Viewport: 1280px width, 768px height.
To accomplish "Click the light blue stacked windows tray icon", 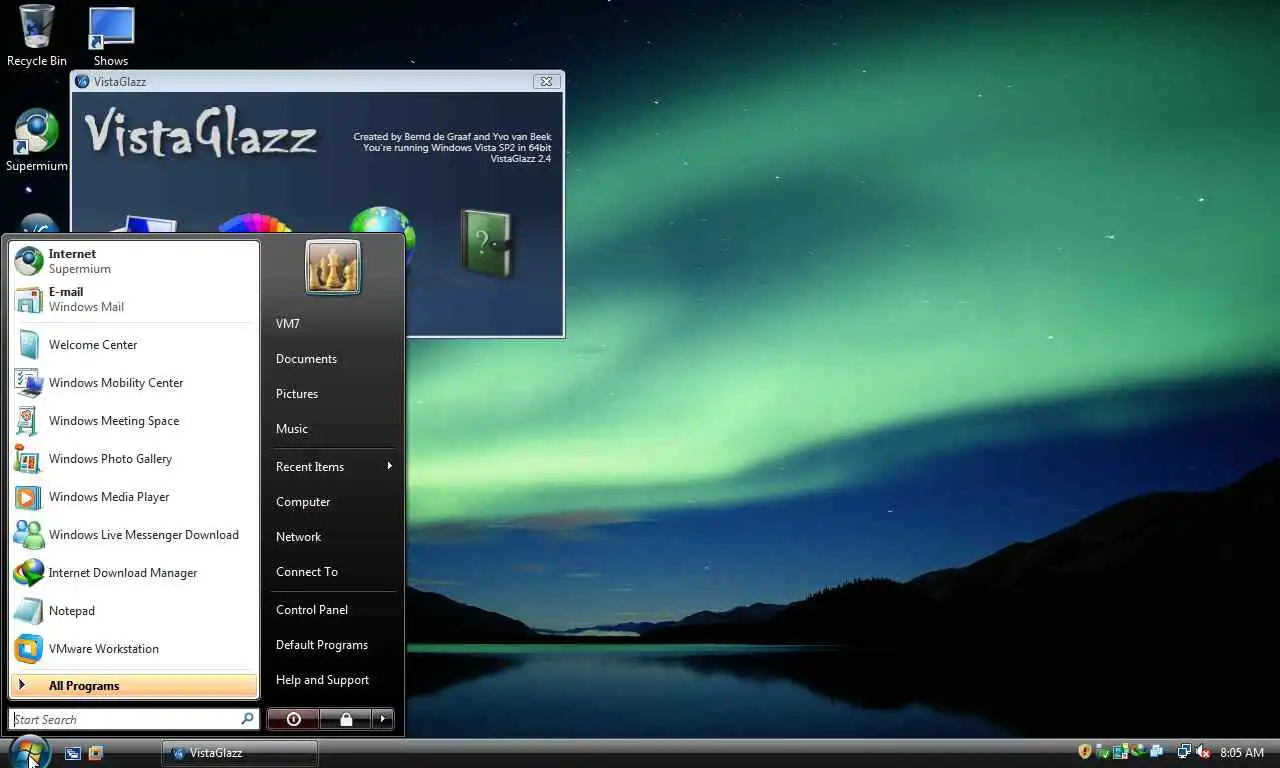I will click(x=1157, y=752).
